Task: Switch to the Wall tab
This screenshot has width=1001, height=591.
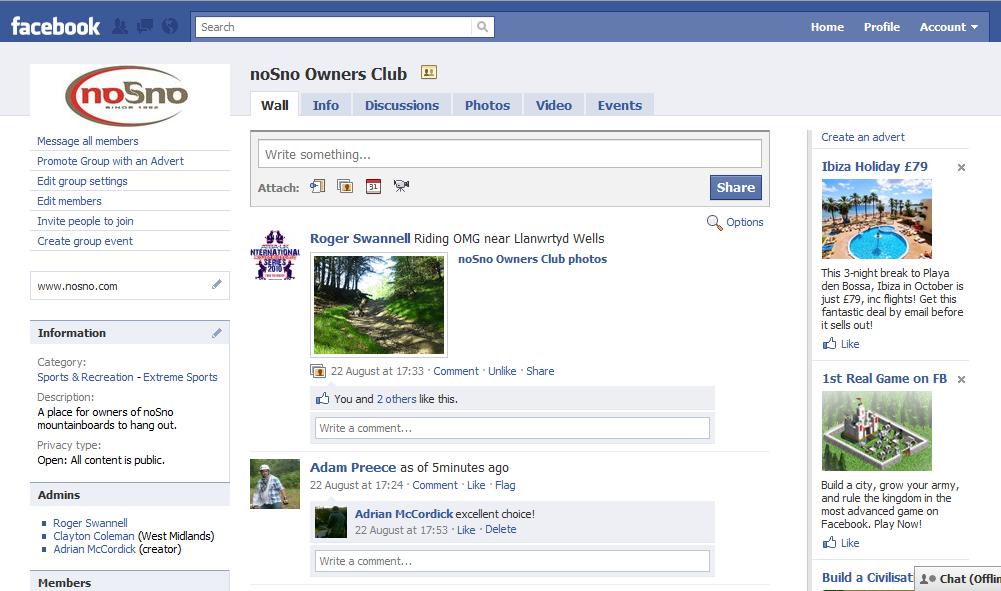Action: pyautogui.click(x=275, y=105)
